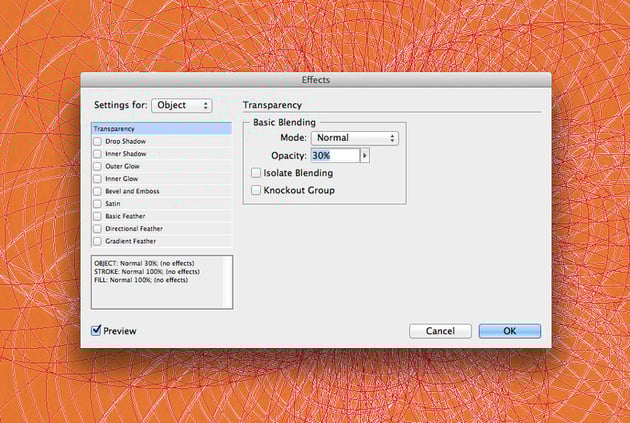
Task: Open the blending Mode Normal dropdown
Action: click(x=355, y=138)
